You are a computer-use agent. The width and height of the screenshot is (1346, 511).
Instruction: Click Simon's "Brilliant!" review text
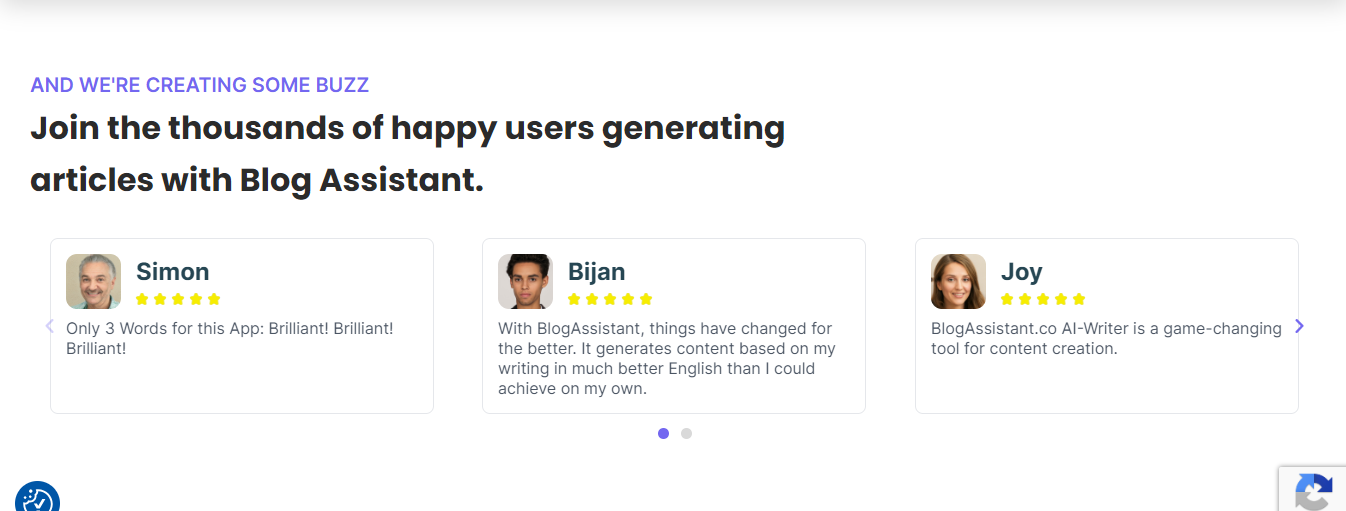coord(230,338)
